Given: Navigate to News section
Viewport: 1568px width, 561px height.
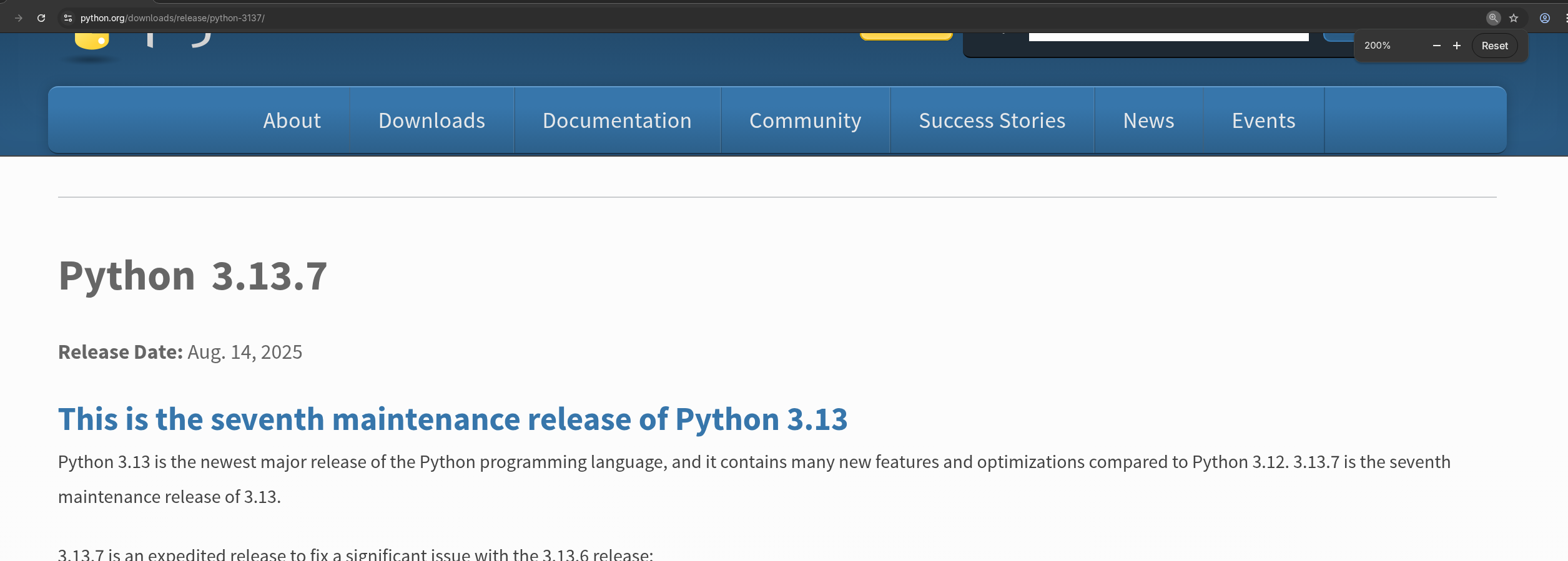Looking at the screenshot, I should pos(1148,120).
